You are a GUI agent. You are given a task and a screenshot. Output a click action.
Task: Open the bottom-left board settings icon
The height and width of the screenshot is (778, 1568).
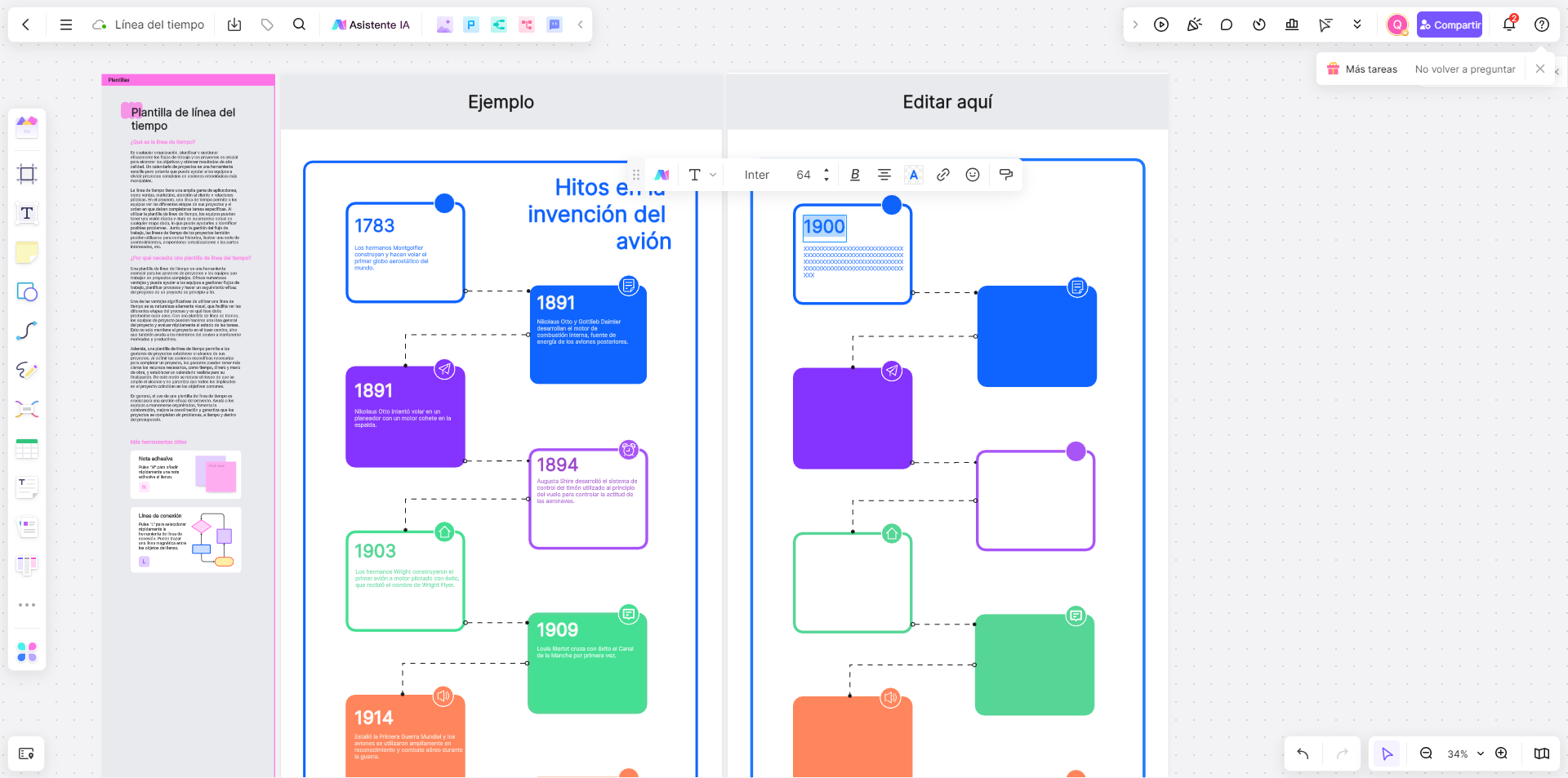[x=26, y=754]
